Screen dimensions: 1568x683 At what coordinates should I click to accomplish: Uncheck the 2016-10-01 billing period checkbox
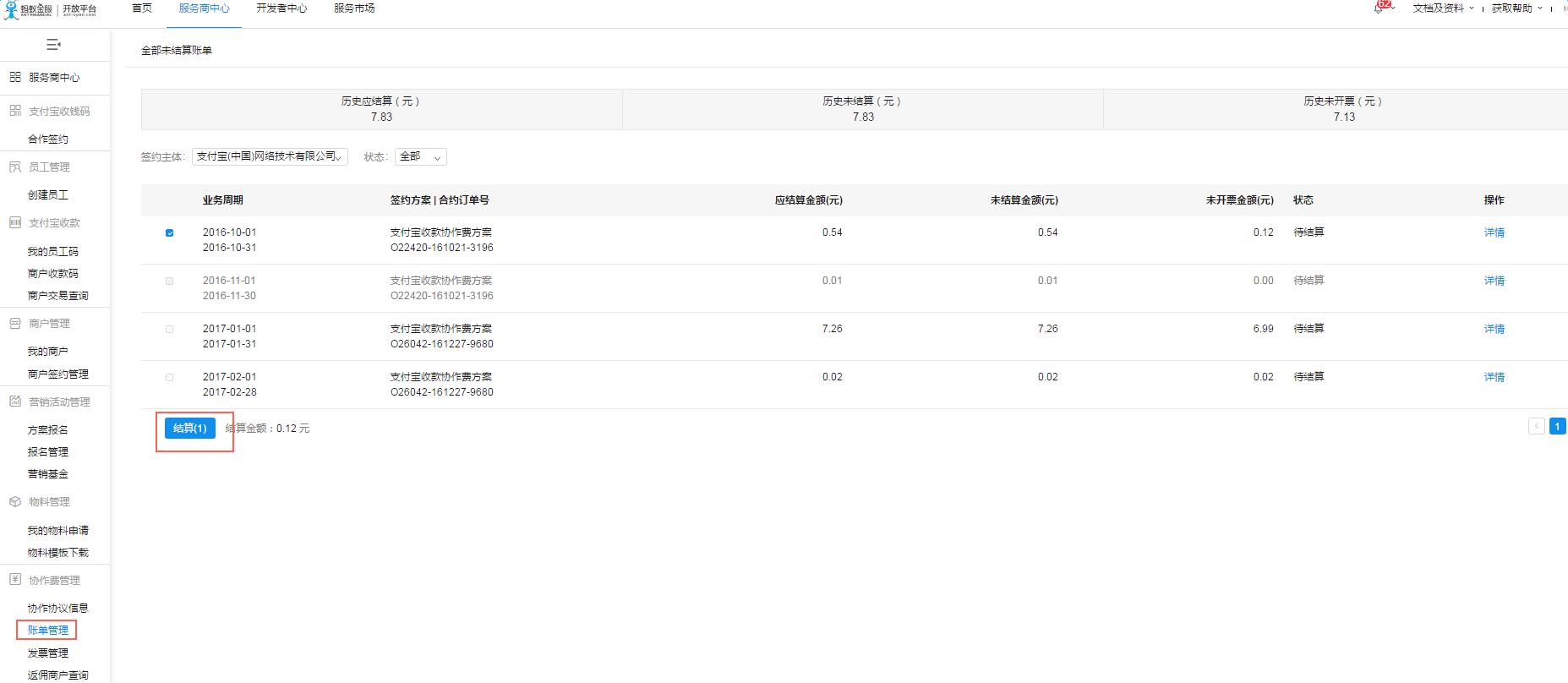[170, 232]
